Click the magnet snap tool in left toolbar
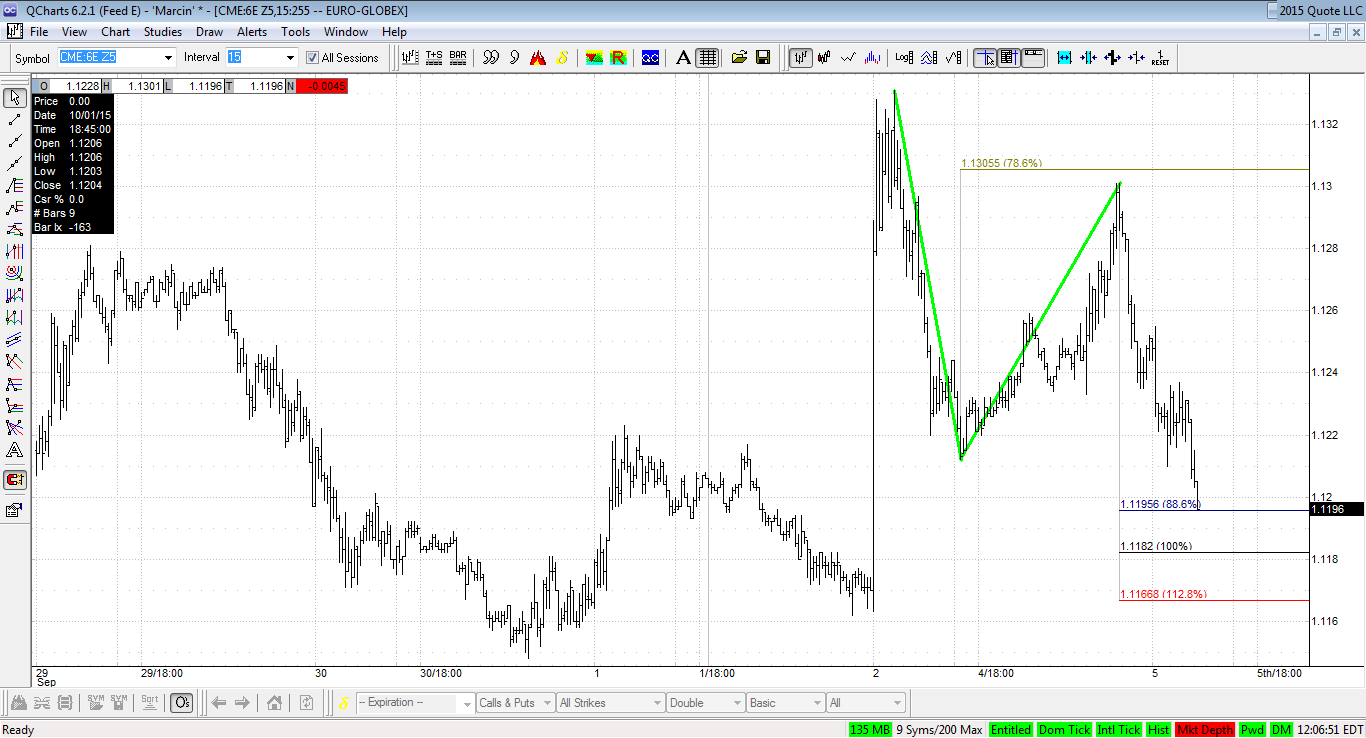This screenshot has height=738, width=1366. tap(15, 480)
